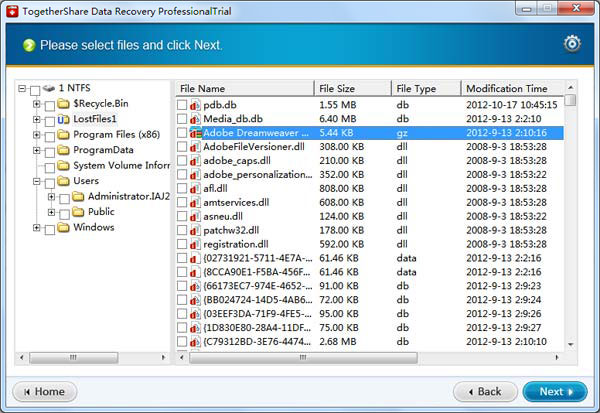This screenshot has width=600, height=413.
Task: Click the Public folder icon
Action: pos(78,212)
